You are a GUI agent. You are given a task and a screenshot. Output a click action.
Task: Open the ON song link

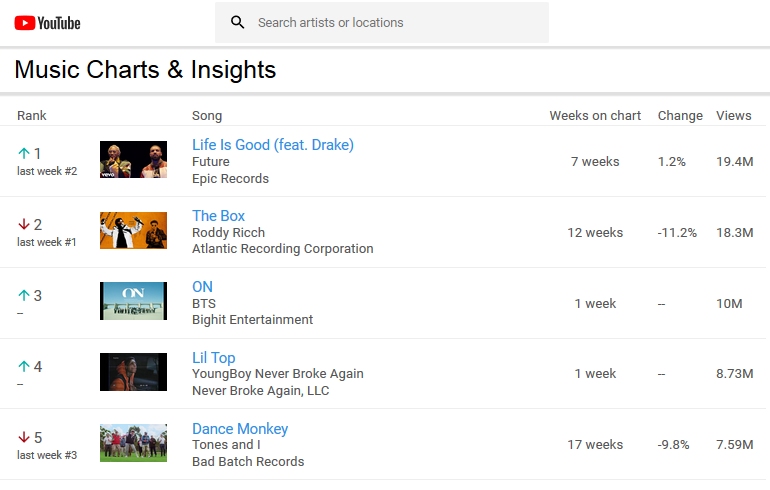[202, 287]
